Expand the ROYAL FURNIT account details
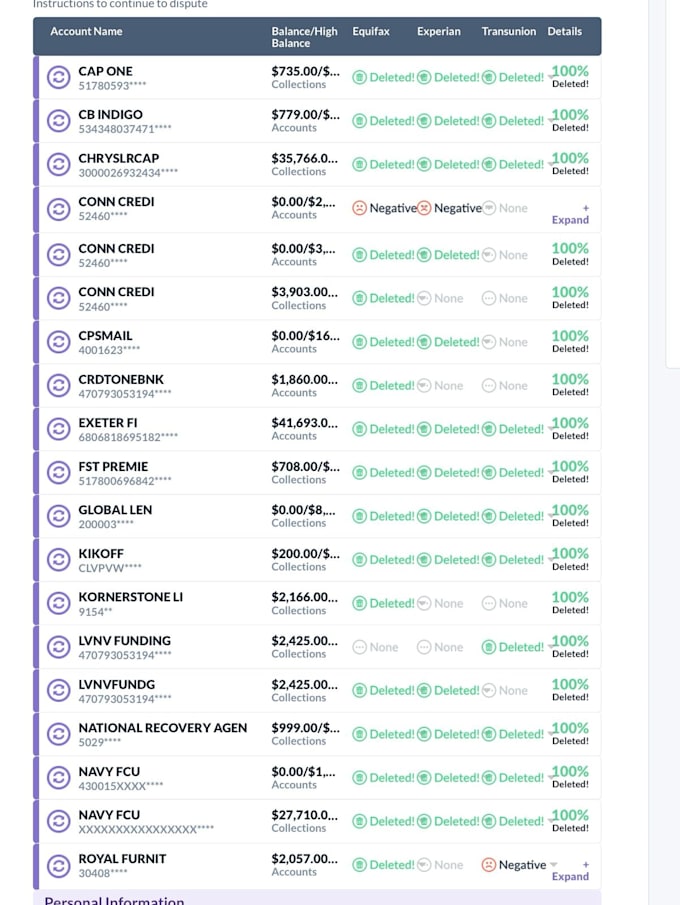The width and height of the screenshot is (680, 905). click(x=570, y=871)
